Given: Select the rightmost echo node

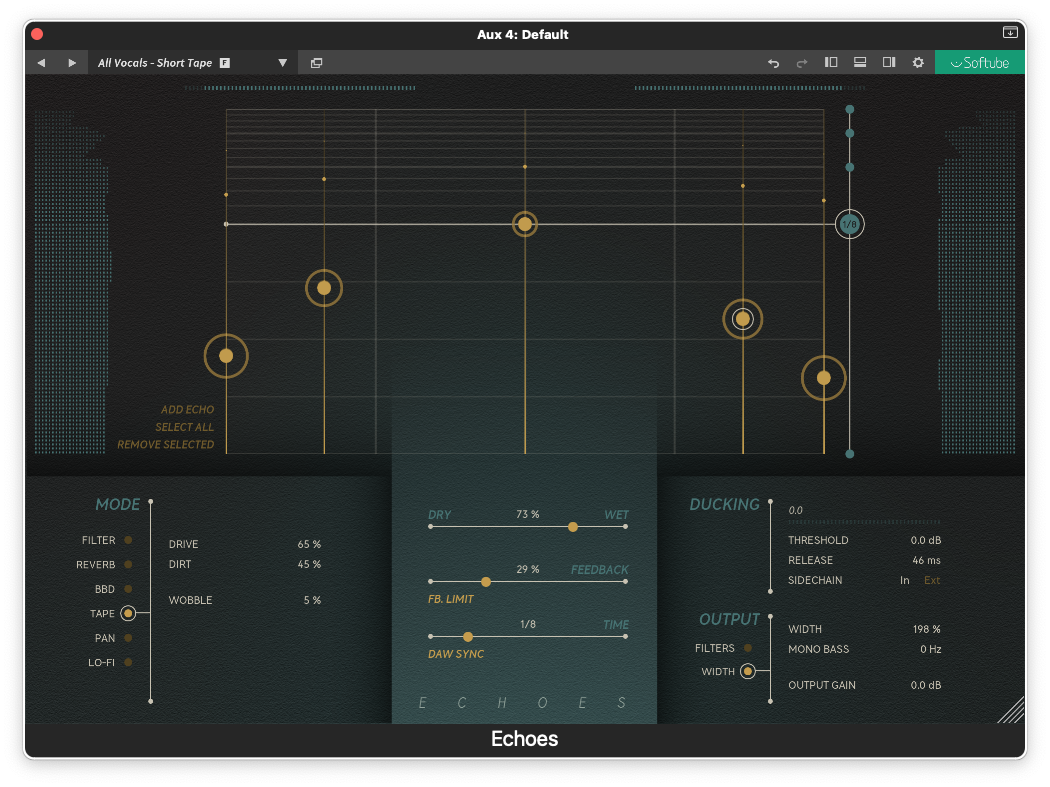Looking at the screenshot, I should tap(824, 378).
